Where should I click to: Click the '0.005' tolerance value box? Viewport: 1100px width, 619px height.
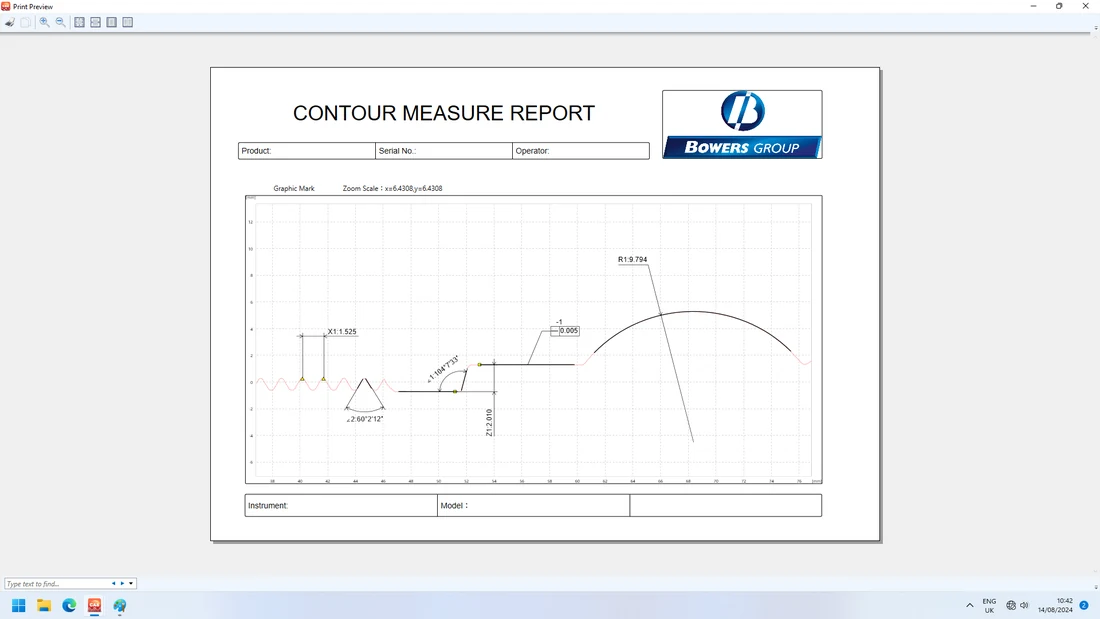click(569, 331)
